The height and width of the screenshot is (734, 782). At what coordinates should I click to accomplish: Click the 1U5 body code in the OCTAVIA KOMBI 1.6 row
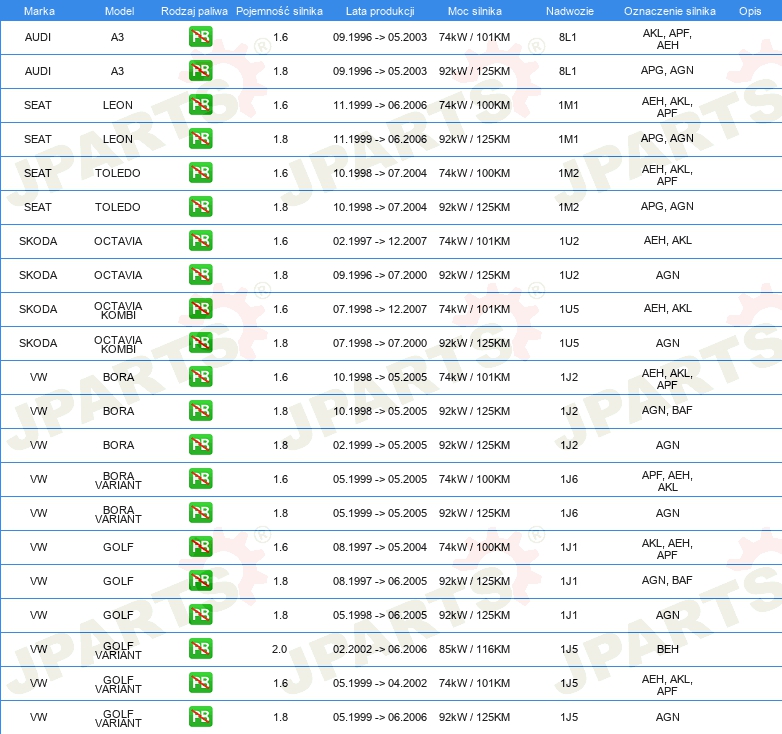569,309
